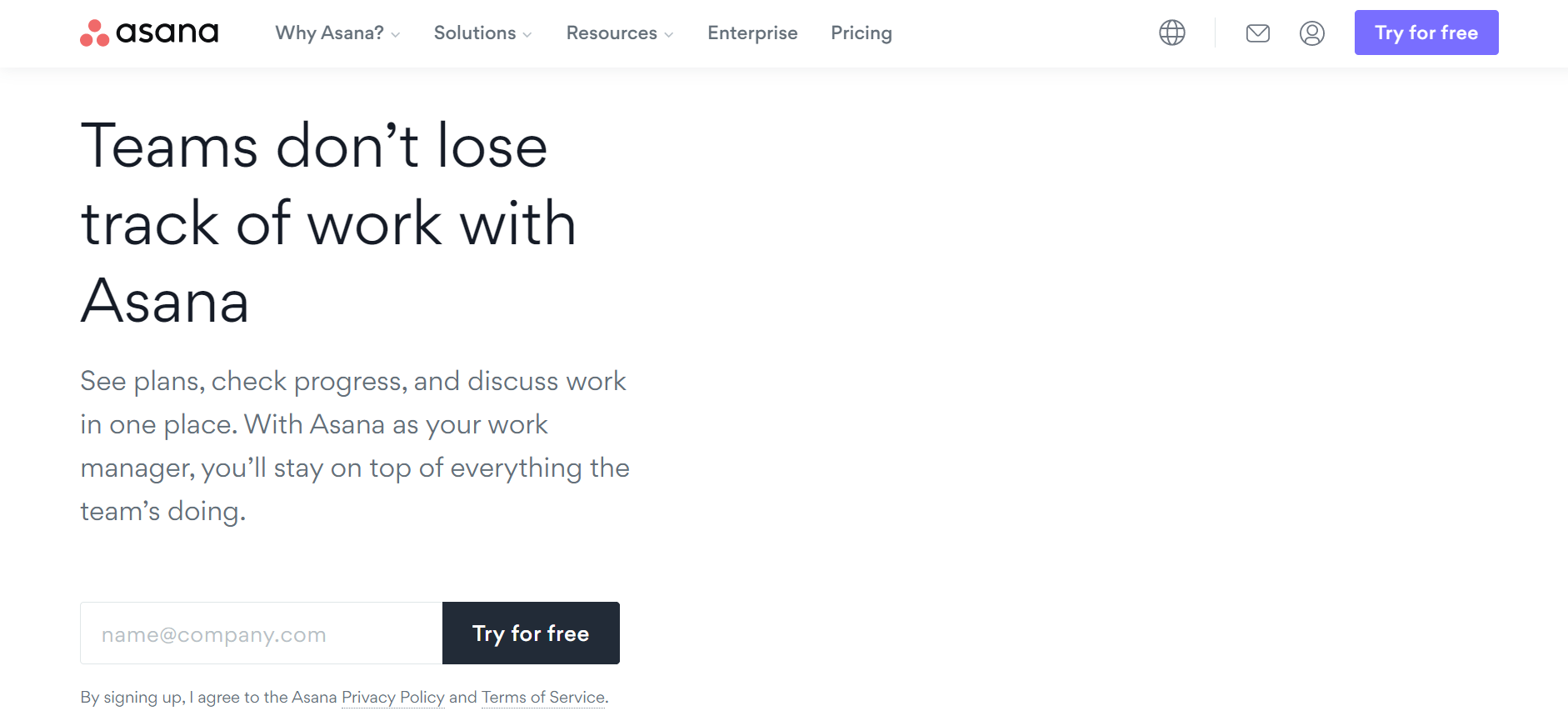Click the three-dot Asana logo mark
This screenshot has height=716, width=1568.
(x=95, y=33)
